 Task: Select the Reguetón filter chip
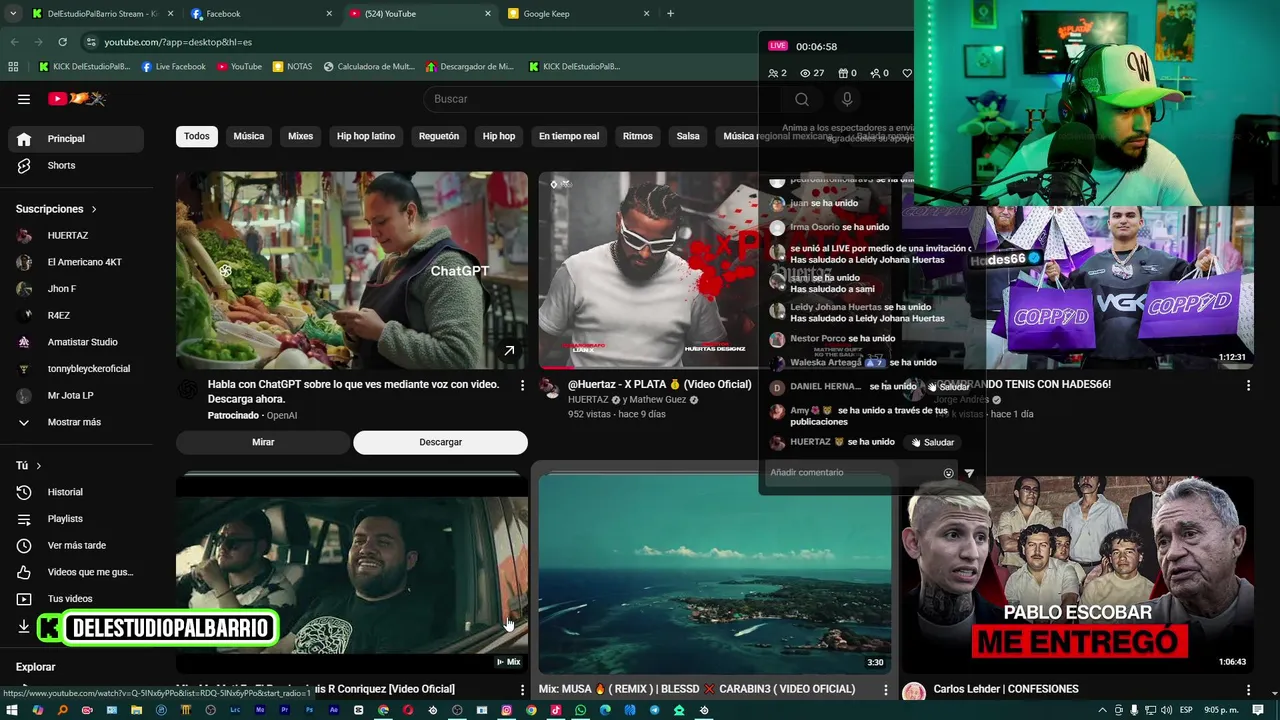tap(439, 136)
